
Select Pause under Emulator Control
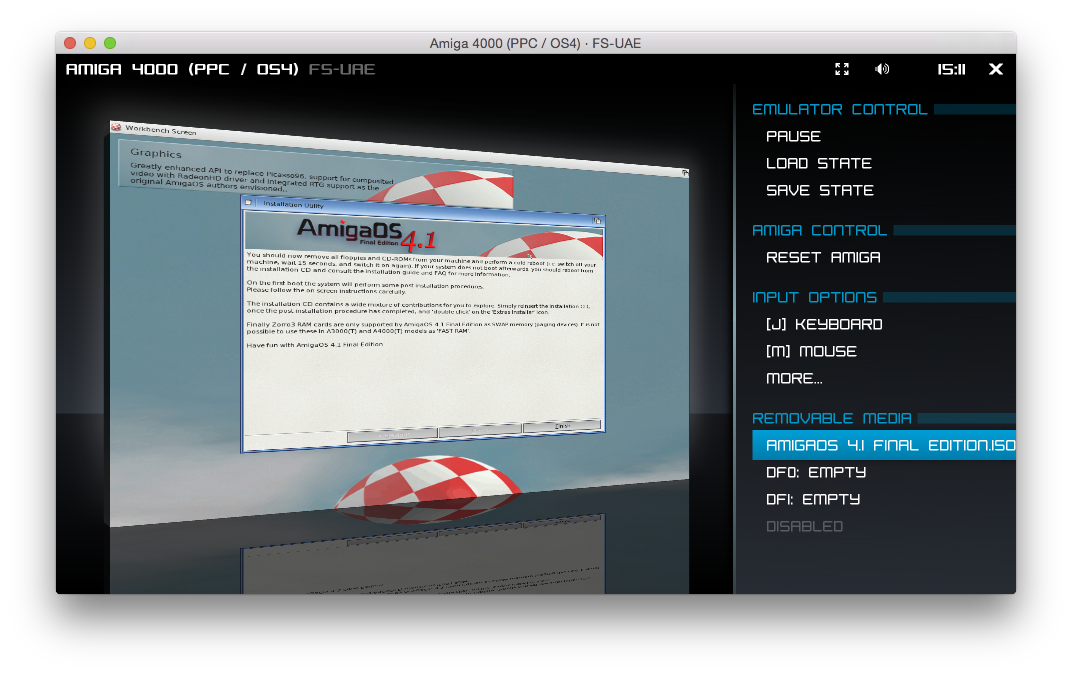point(793,136)
